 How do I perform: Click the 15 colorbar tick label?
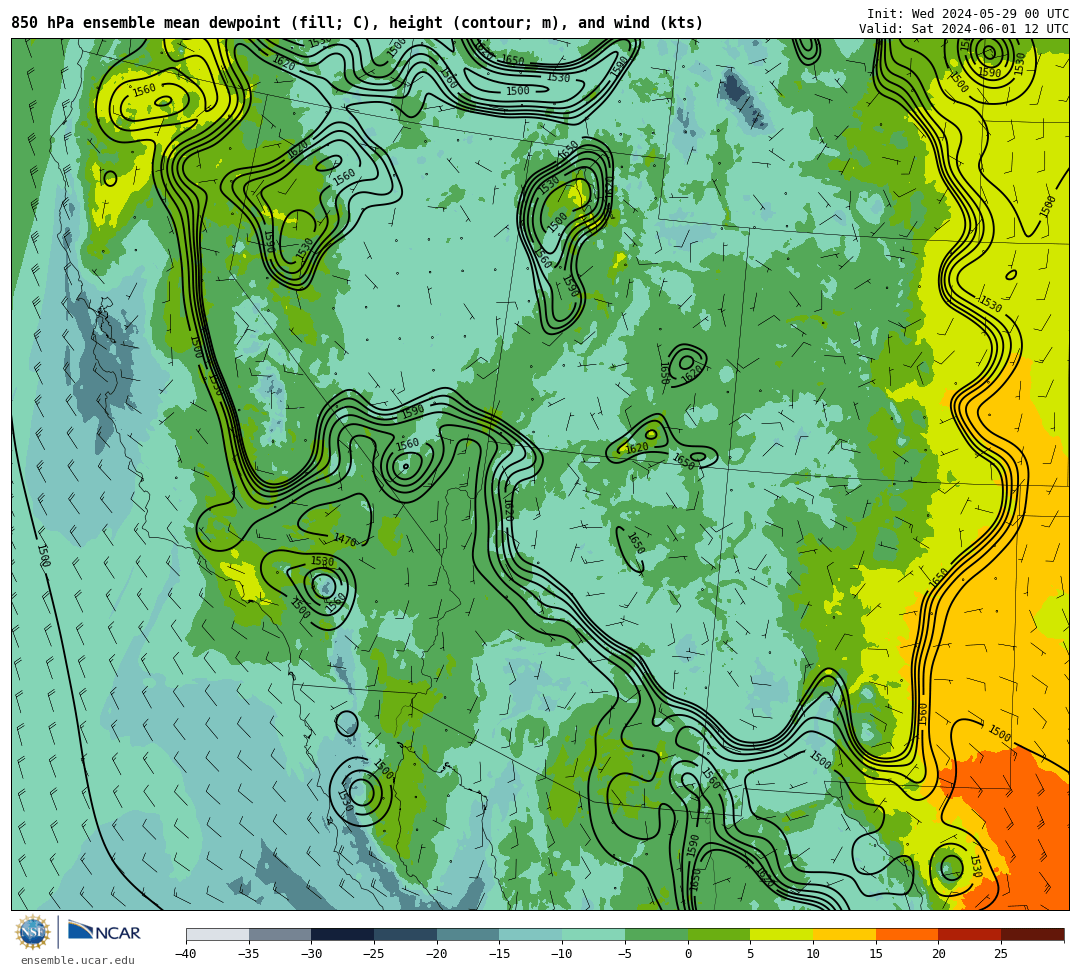tap(875, 954)
